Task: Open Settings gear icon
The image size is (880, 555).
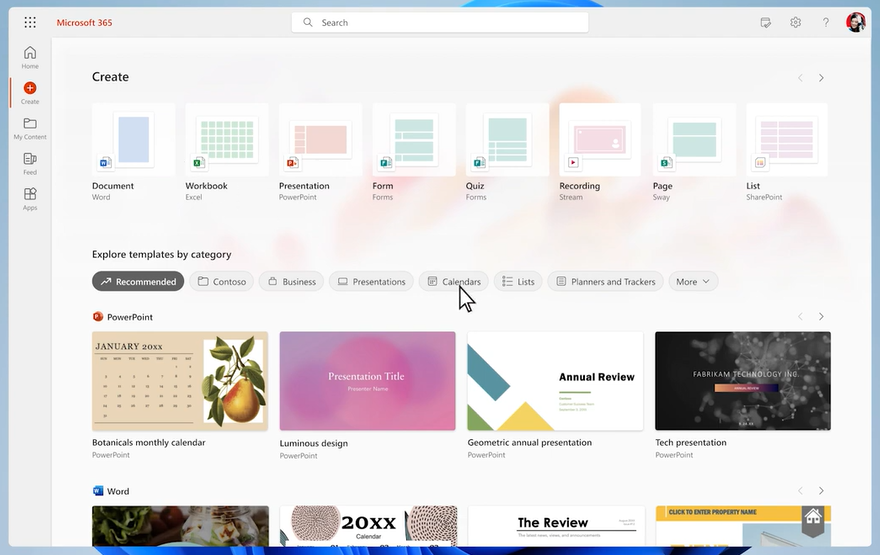Action: (x=795, y=22)
